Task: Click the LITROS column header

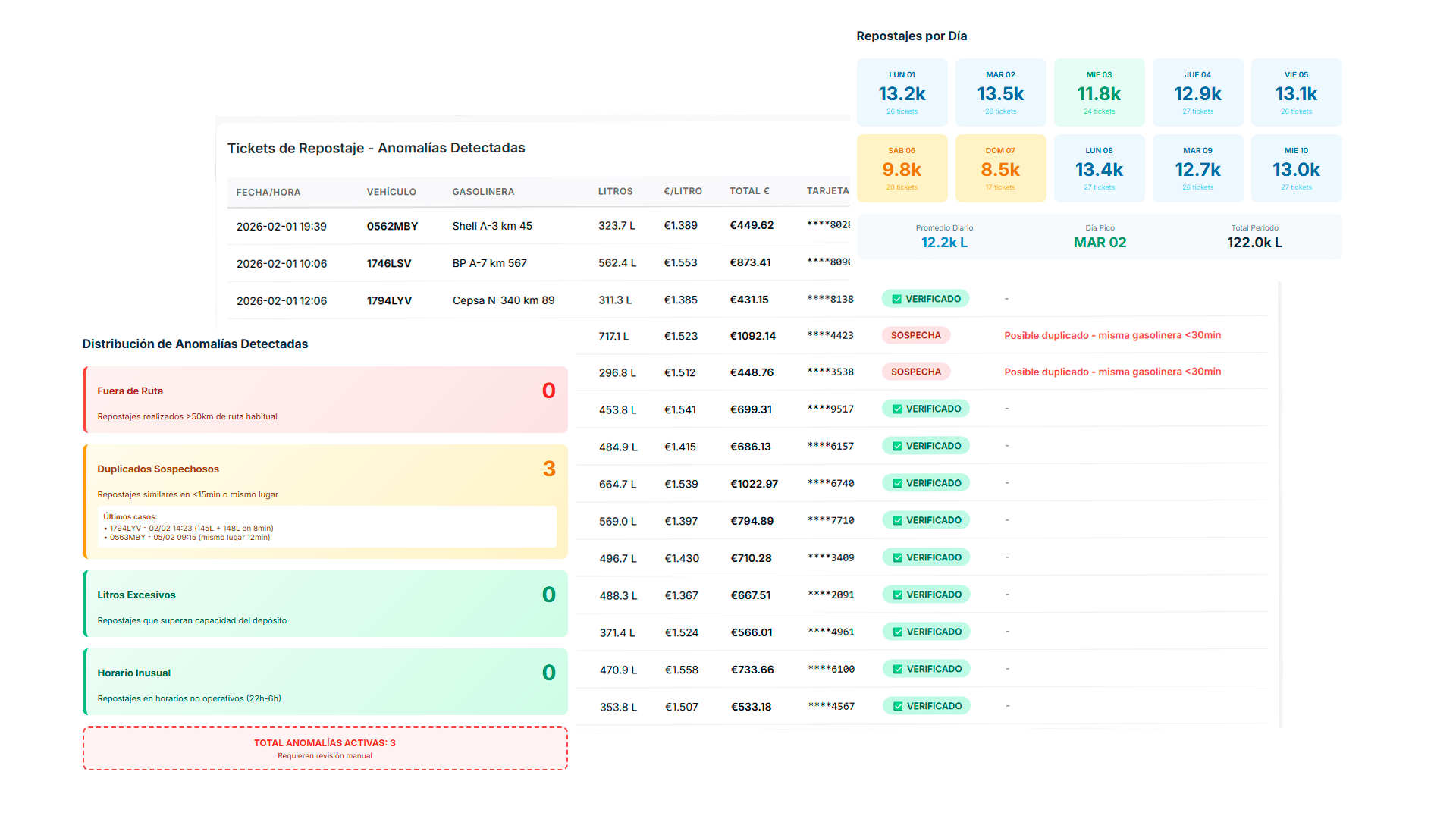Action: coord(615,191)
